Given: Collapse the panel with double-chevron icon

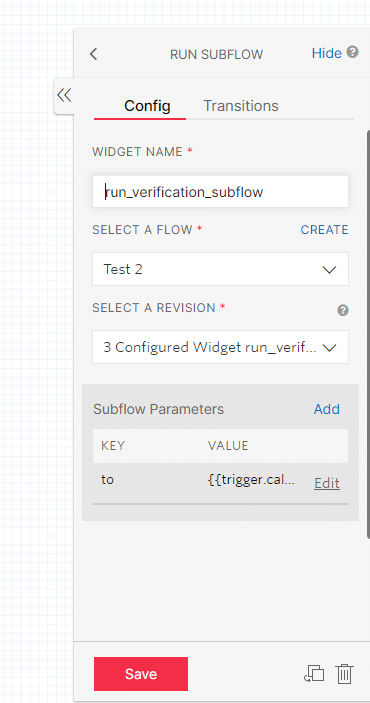Looking at the screenshot, I should pyautogui.click(x=64, y=95).
